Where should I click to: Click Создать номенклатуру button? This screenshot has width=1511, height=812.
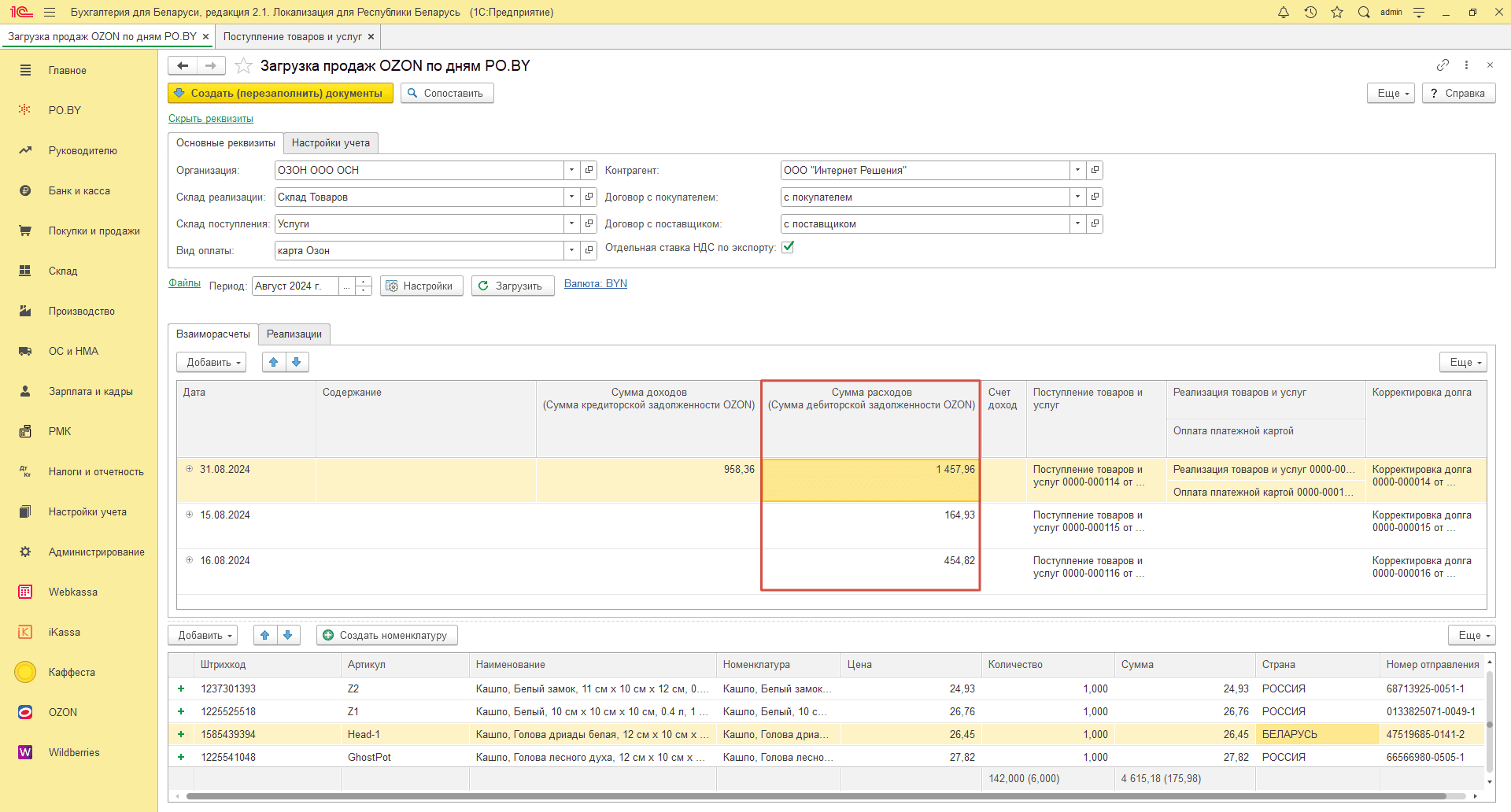click(387, 635)
